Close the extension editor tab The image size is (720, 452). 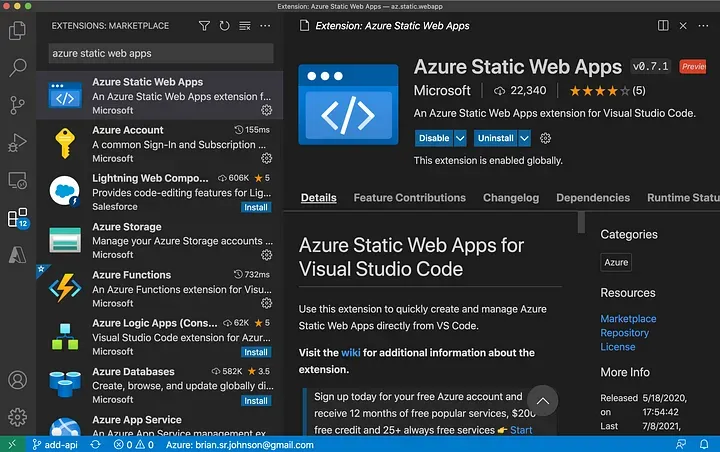[x=683, y=26]
